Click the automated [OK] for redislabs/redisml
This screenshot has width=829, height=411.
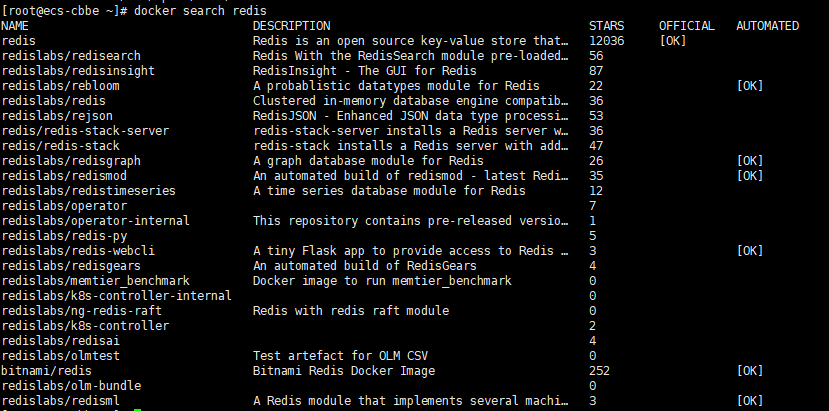tap(750, 401)
